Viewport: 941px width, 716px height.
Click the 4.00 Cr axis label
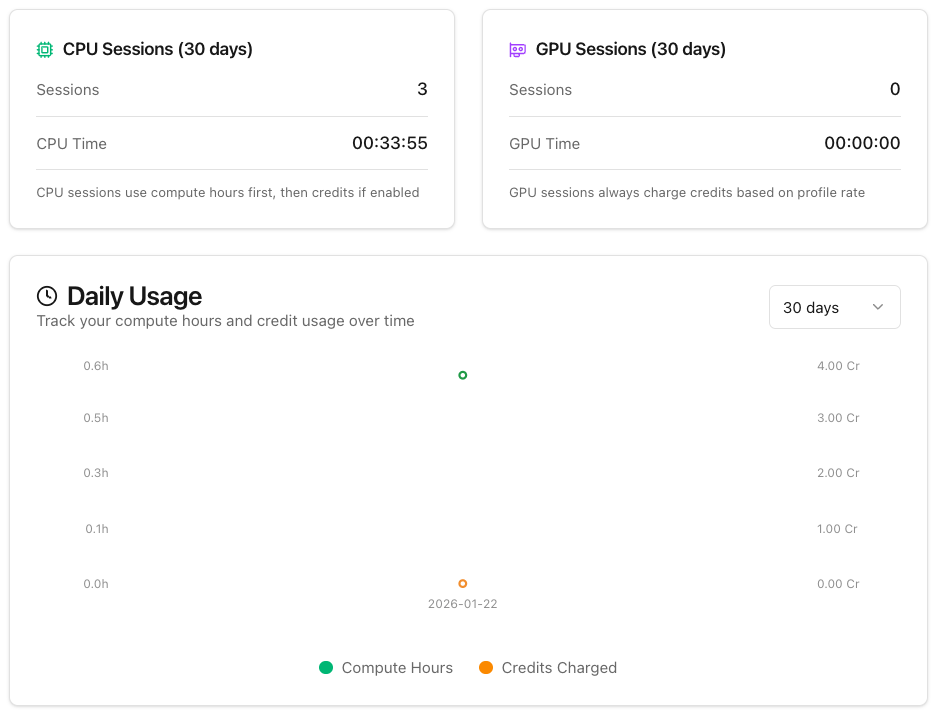(x=838, y=366)
